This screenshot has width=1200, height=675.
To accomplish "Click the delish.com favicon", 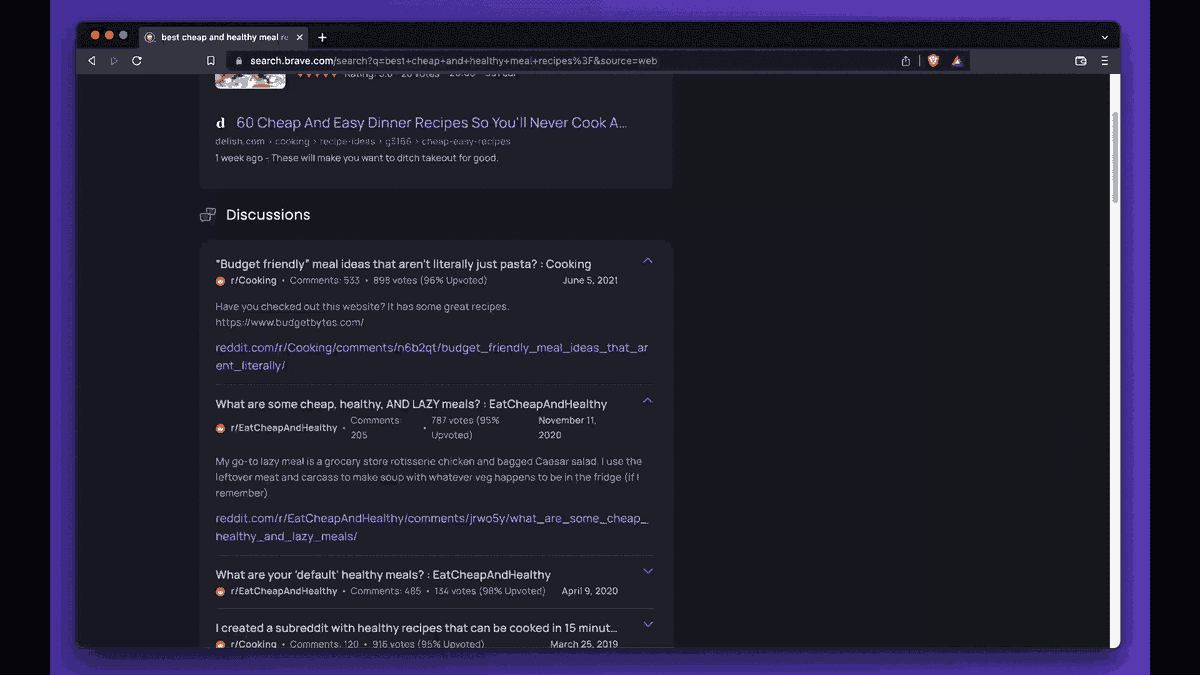I will 221,123.
